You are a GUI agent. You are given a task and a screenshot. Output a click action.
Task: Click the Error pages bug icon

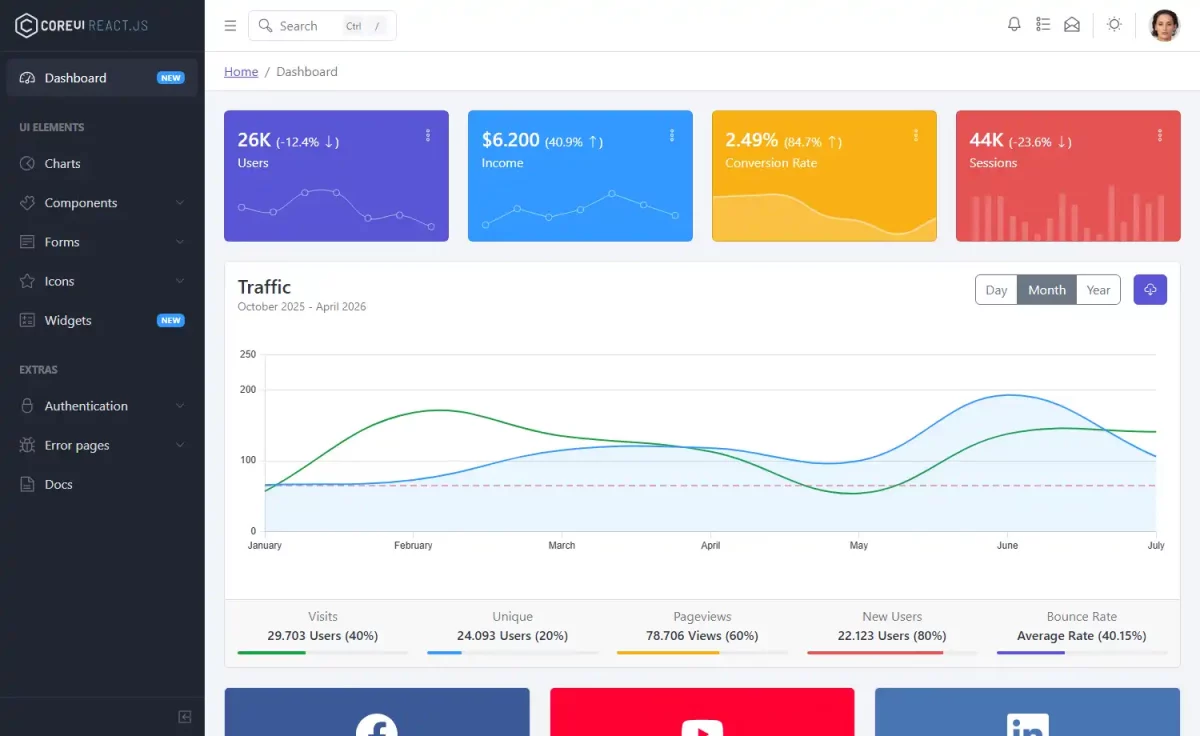(27, 445)
